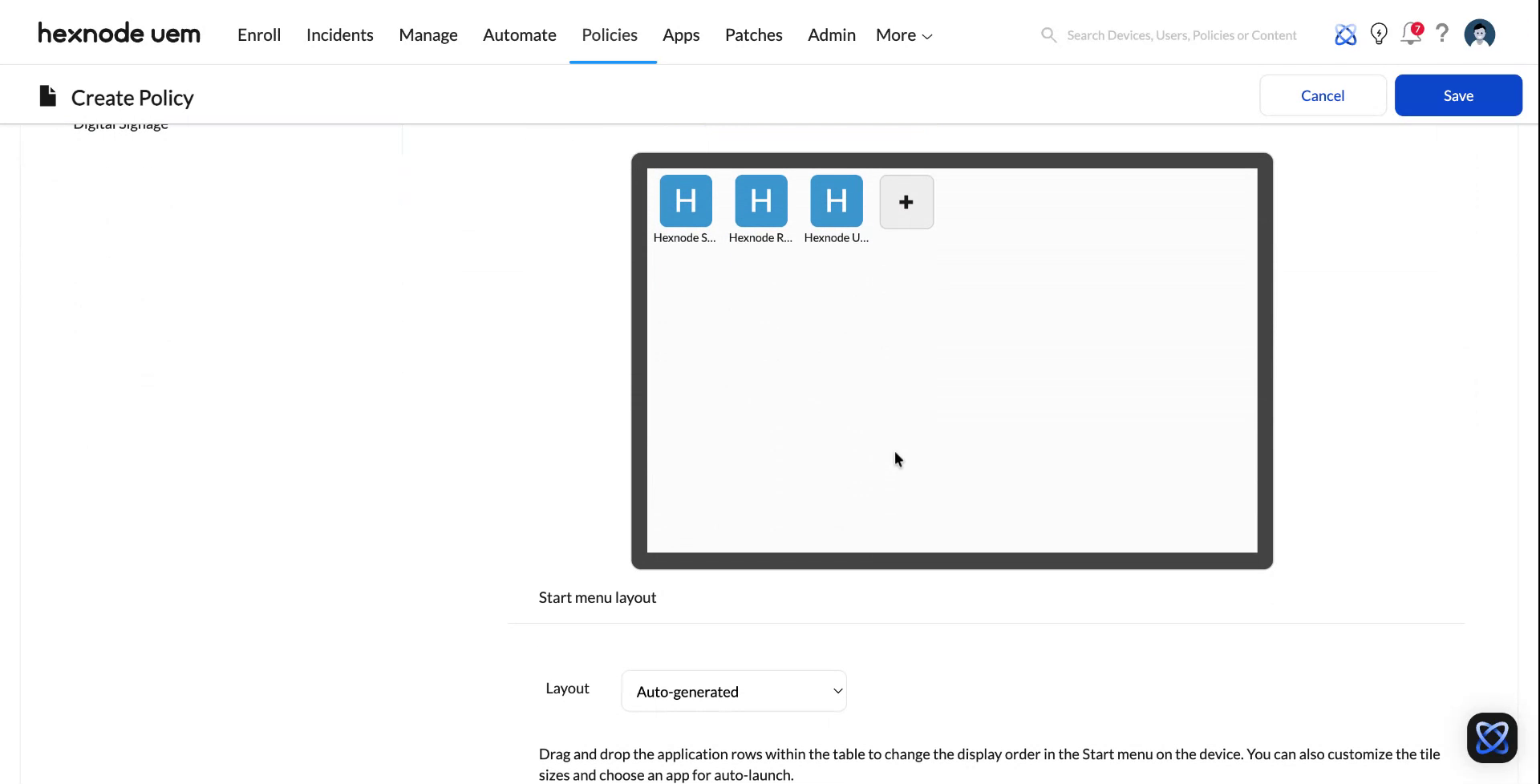Click the Save button

[x=1457, y=95]
